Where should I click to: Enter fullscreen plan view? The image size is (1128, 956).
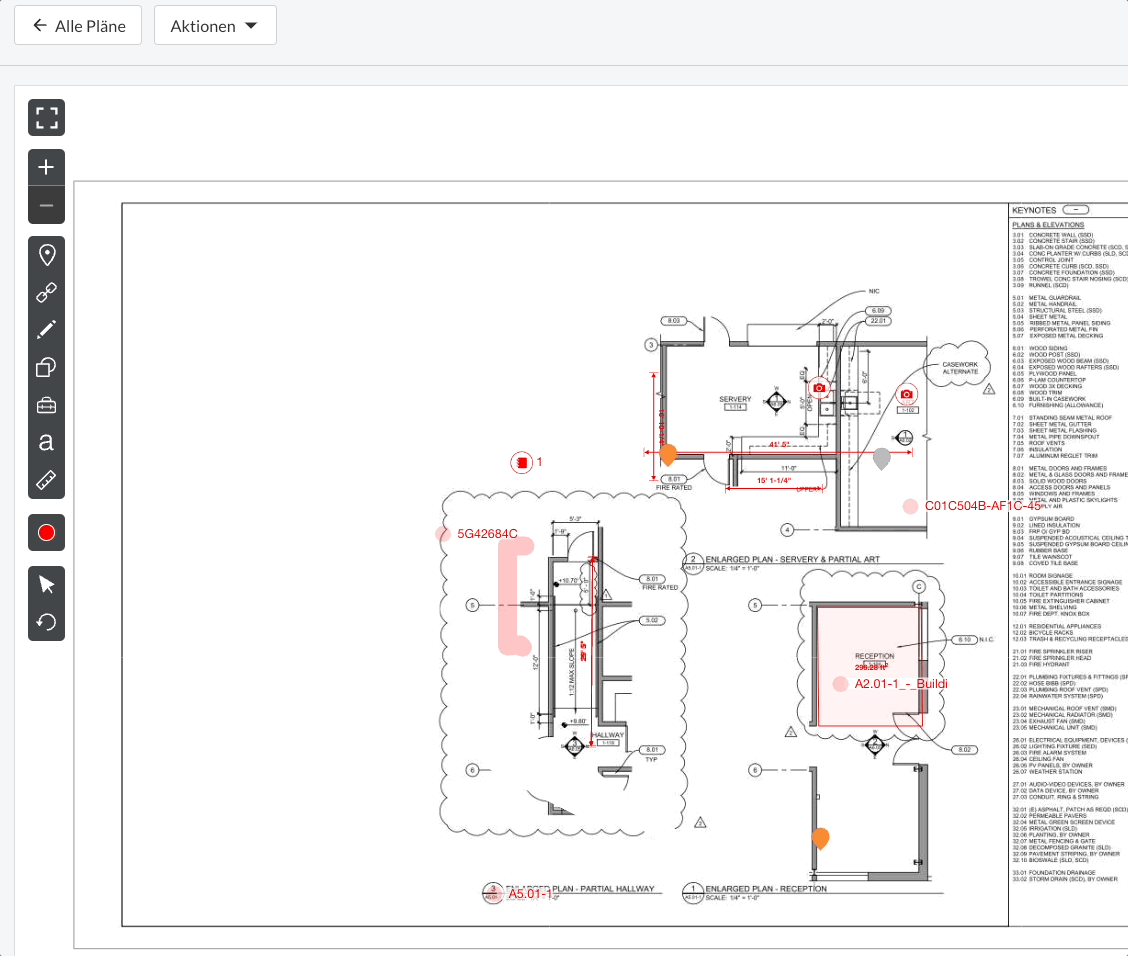pos(46,118)
